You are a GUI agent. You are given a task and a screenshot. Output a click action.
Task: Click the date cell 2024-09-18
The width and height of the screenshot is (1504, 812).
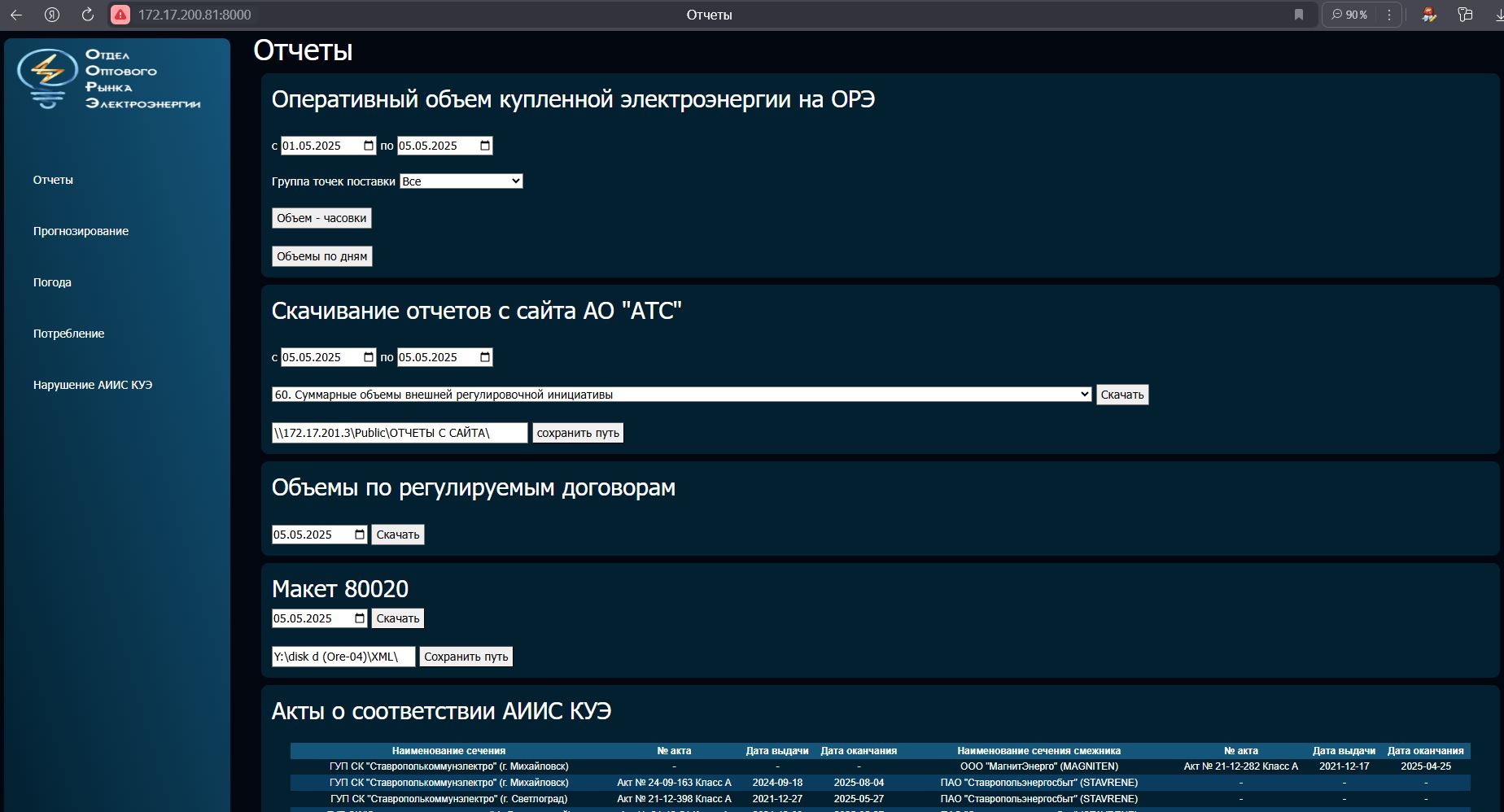777,783
